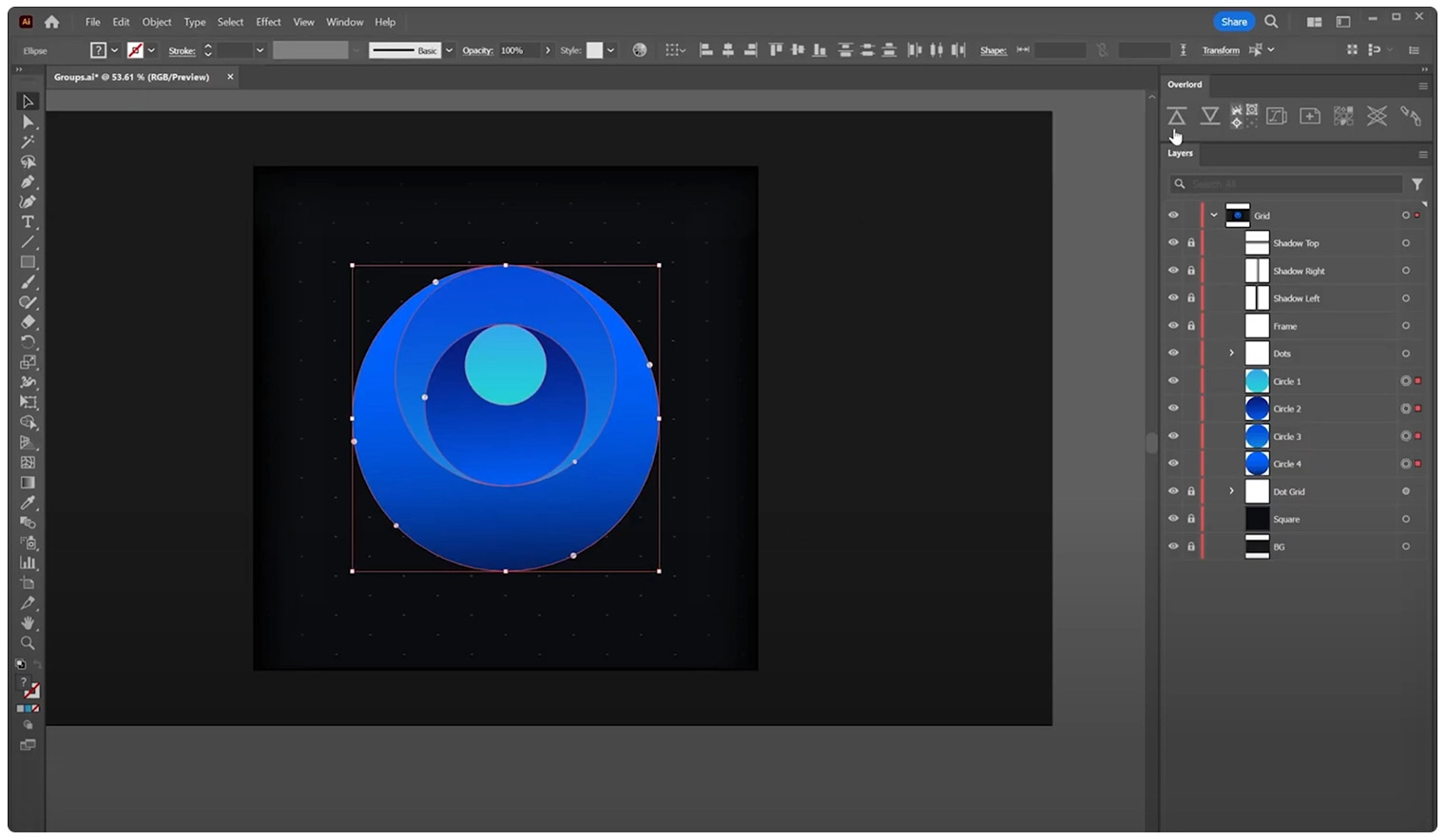Click the Document Setup color wheel icon in toolbar
The height and width of the screenshot is (840, 1446).
(640, 50)
